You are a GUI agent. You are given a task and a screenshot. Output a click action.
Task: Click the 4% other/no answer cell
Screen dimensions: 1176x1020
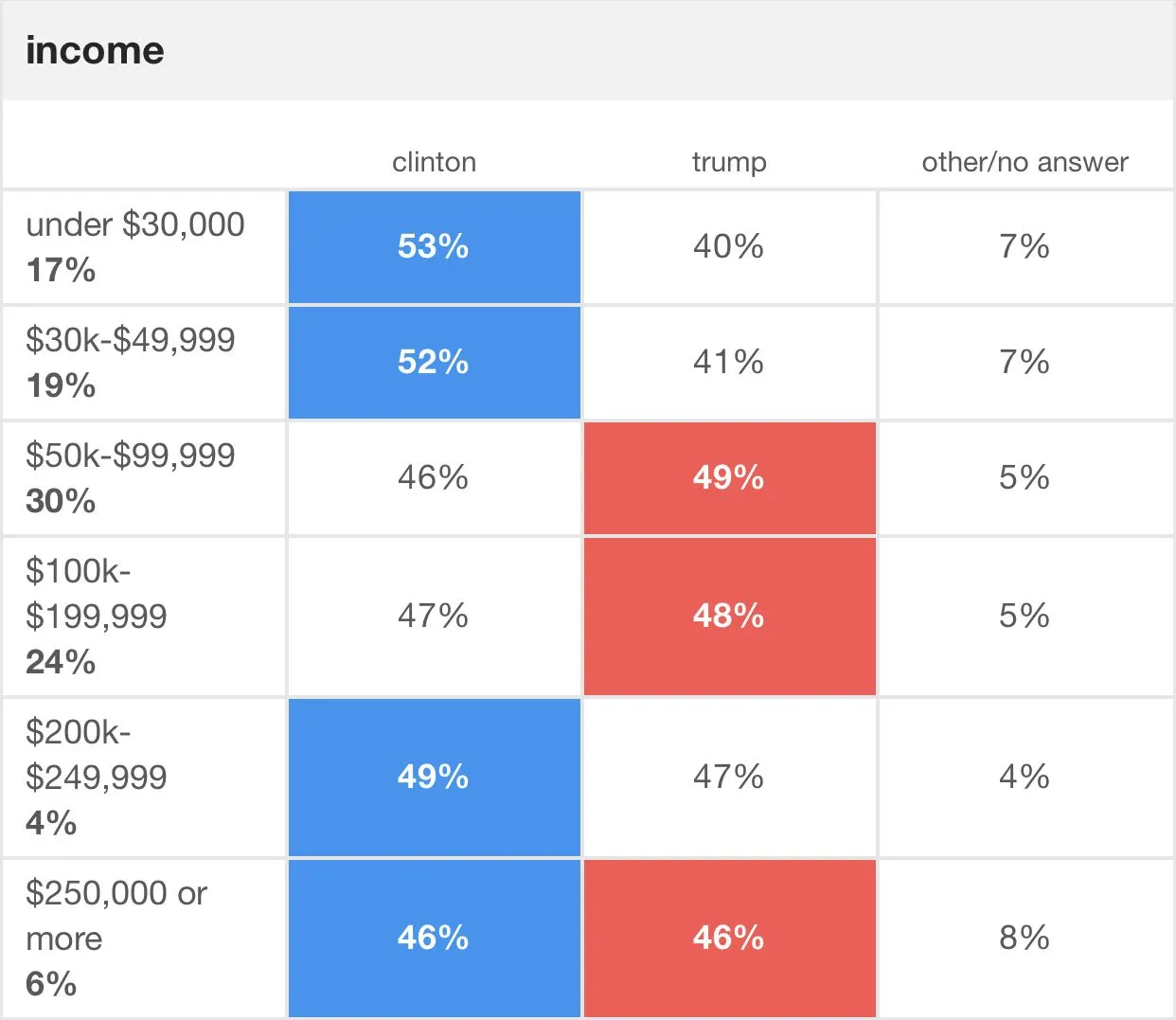coord(1025,778)
